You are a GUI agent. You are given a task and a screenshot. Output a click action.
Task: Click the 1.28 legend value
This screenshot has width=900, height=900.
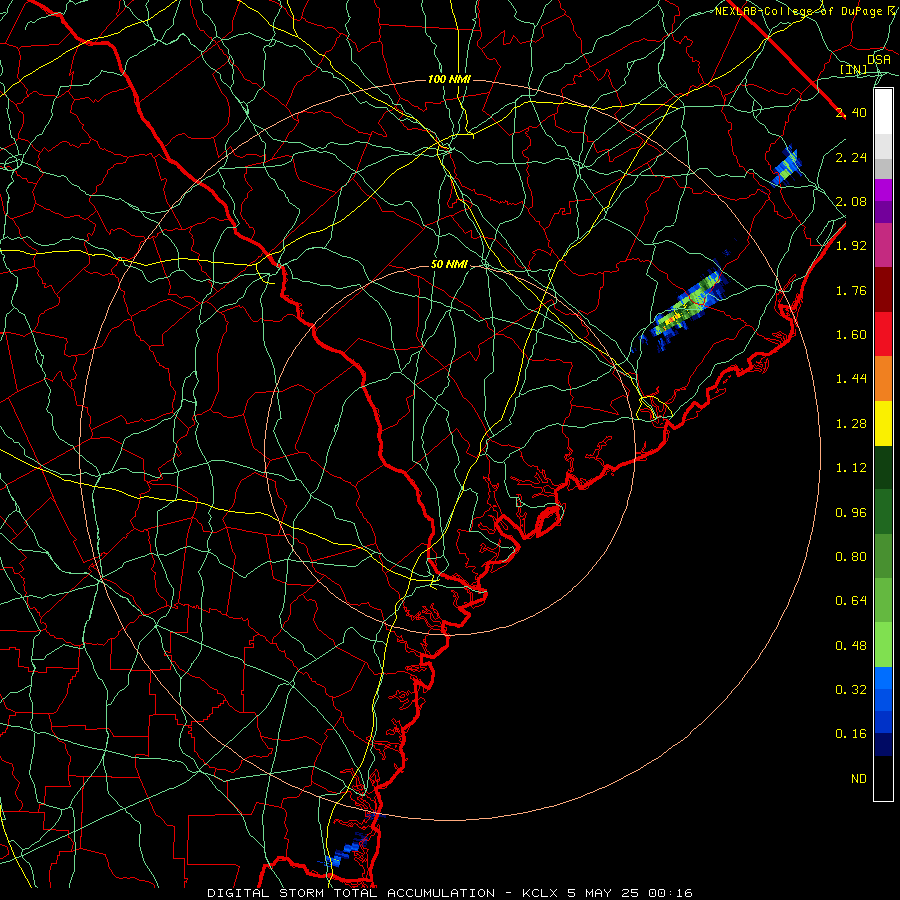pos(851,424)
